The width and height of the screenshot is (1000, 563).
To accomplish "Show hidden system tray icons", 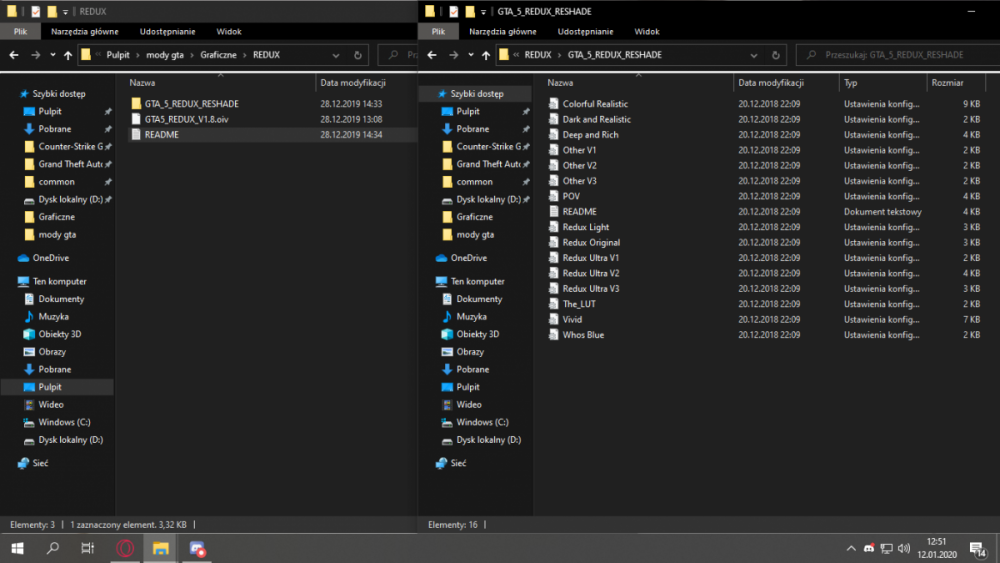I will point(851,548).
